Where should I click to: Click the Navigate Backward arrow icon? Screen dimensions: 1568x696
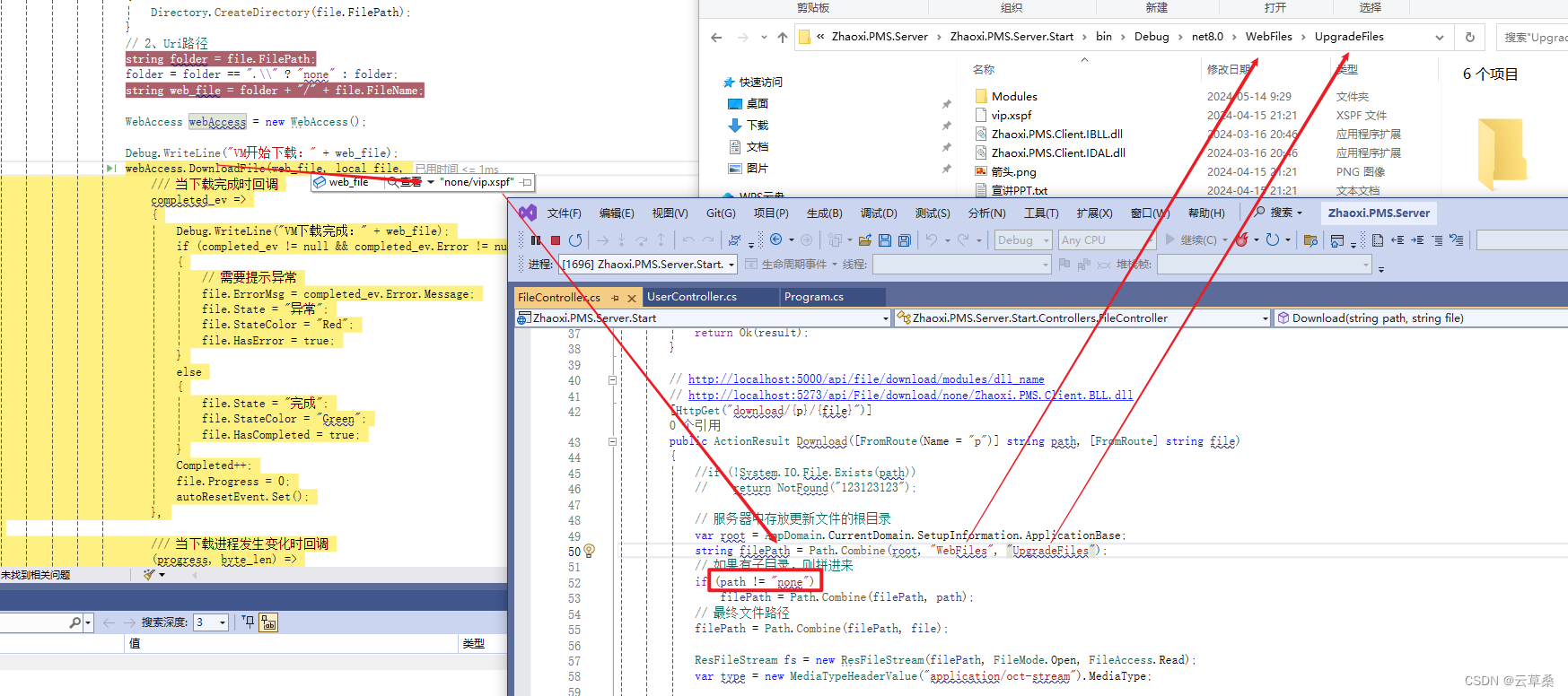(x=776, y=240)
